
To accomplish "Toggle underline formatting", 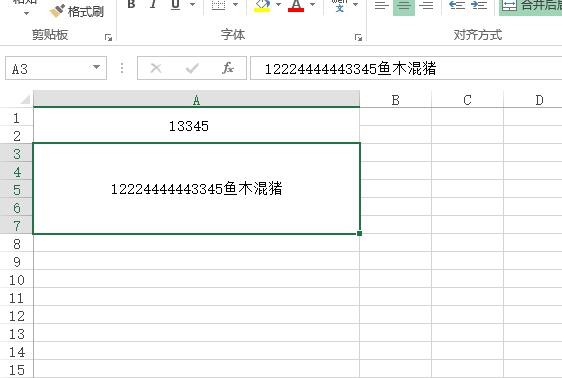I will pos(175,5).
